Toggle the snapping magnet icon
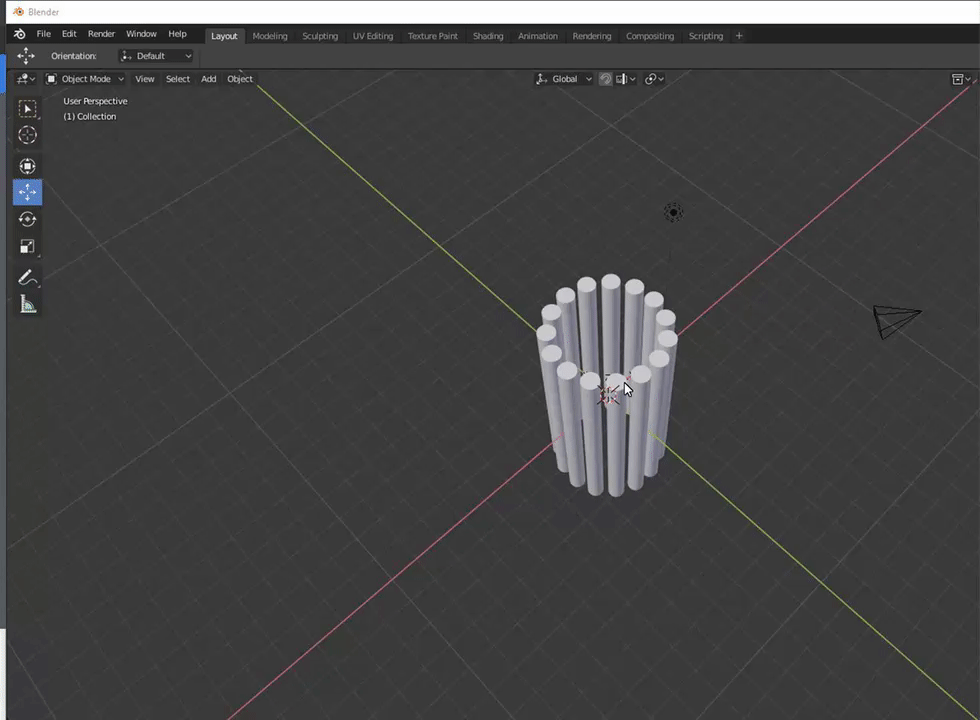 [x=605, y=79]
